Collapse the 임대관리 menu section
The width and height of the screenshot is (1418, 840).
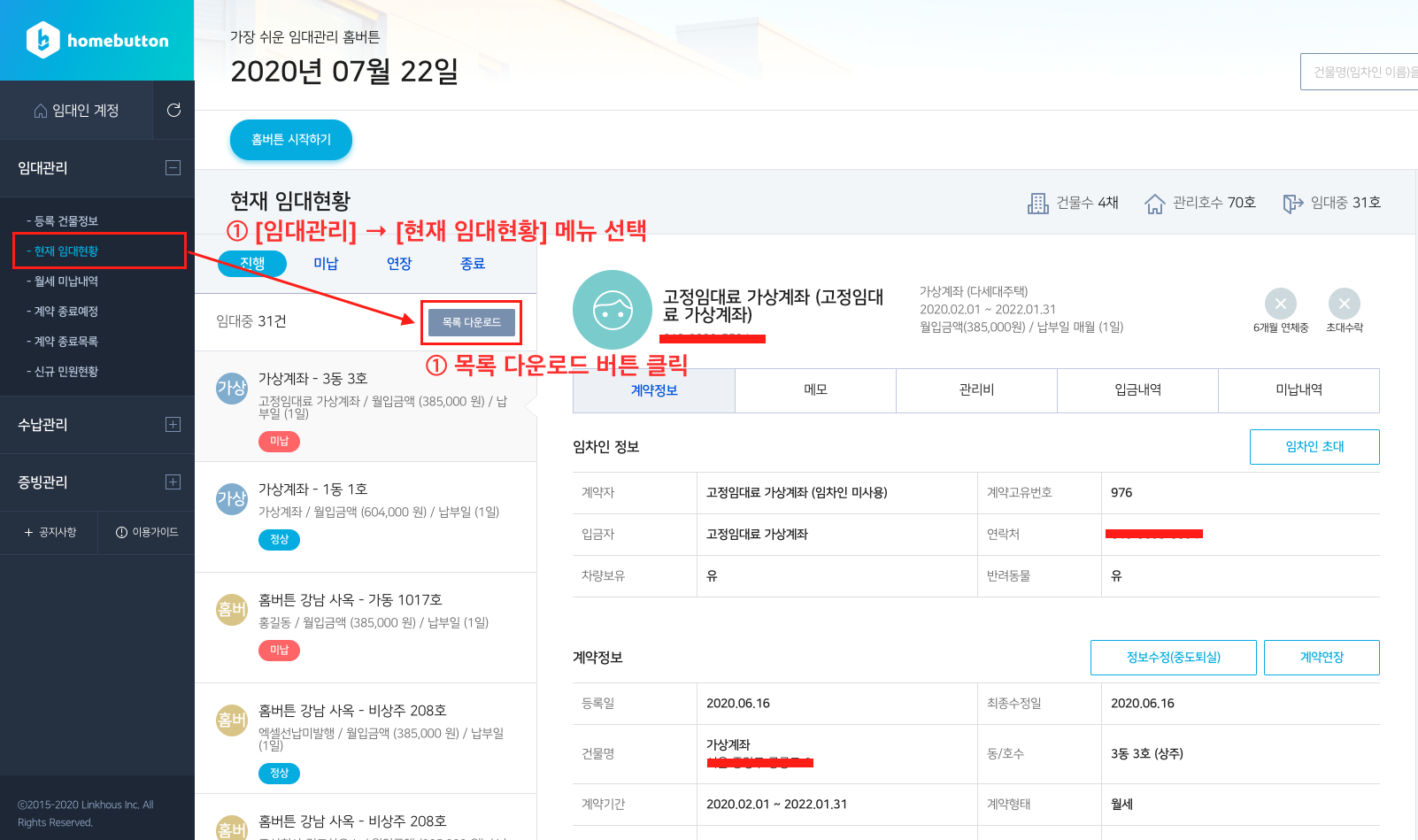pos(173,167)
